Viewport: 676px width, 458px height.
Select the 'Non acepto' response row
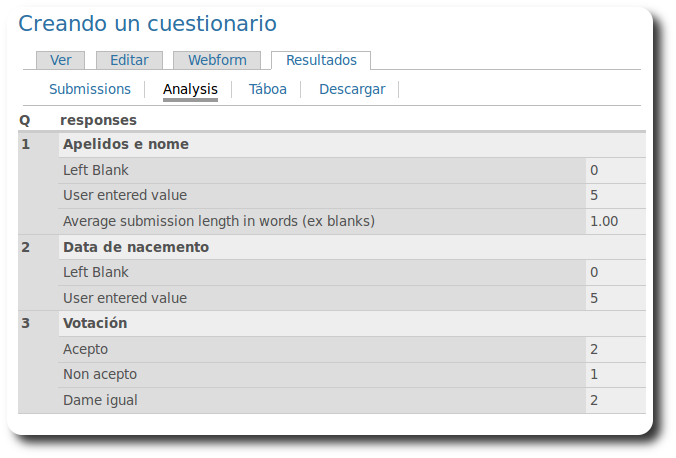pyautogui.click(x=100, y=374)
